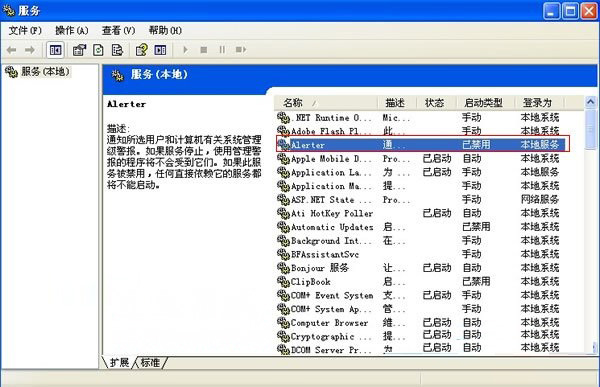Switch to the 扩展 tab
Viewport: 600px width, 387px height.
(119, 362)
